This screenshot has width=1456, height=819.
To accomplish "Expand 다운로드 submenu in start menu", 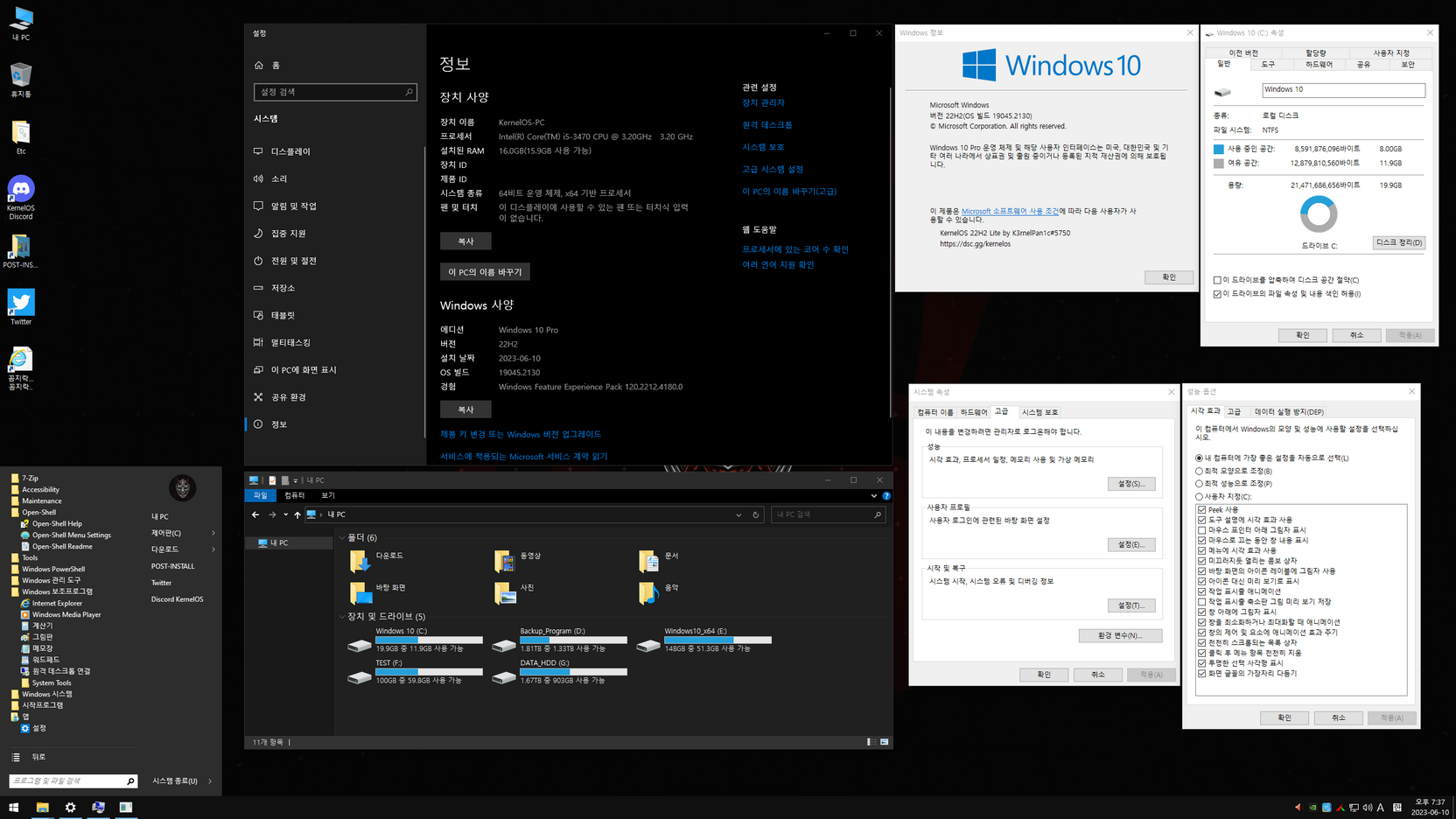I will (213, 549).
